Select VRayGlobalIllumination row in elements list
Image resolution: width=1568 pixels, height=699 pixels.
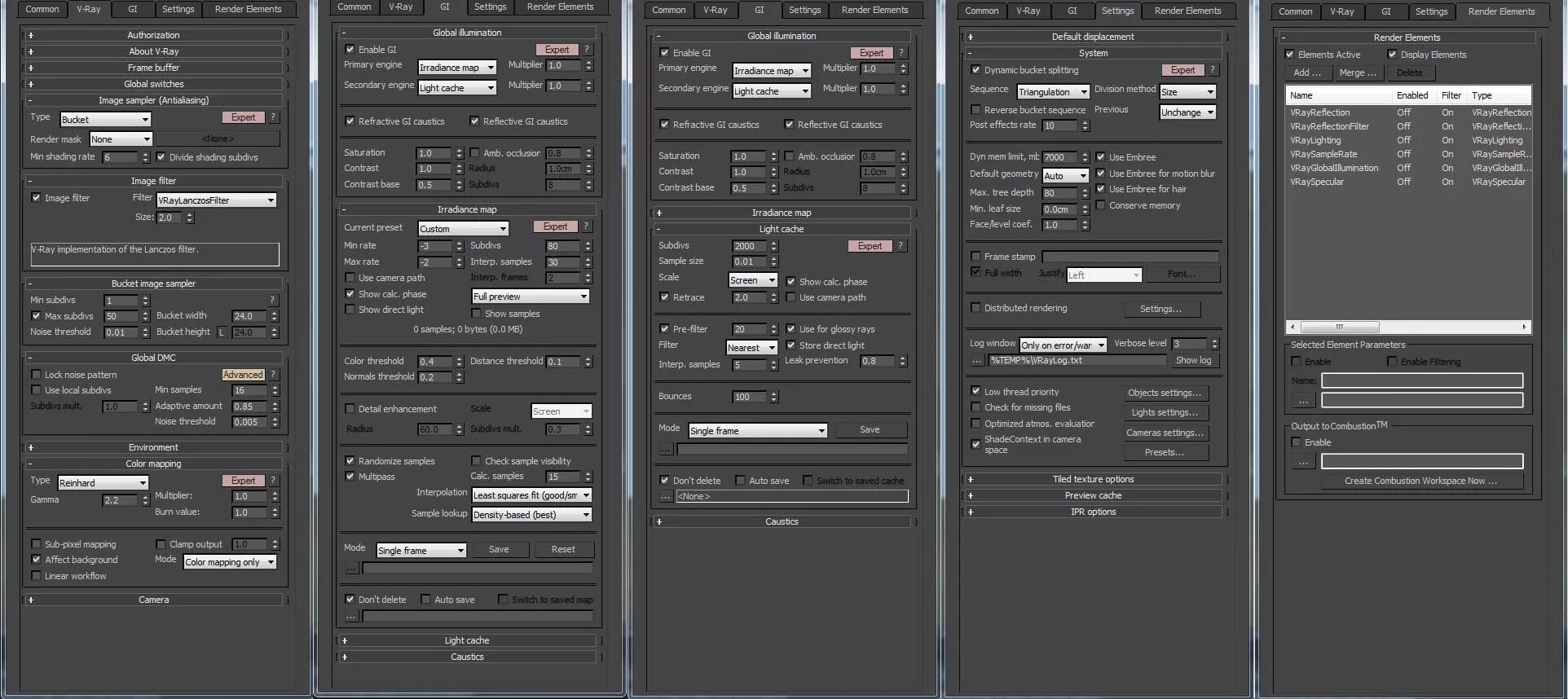pos(1408,168)
